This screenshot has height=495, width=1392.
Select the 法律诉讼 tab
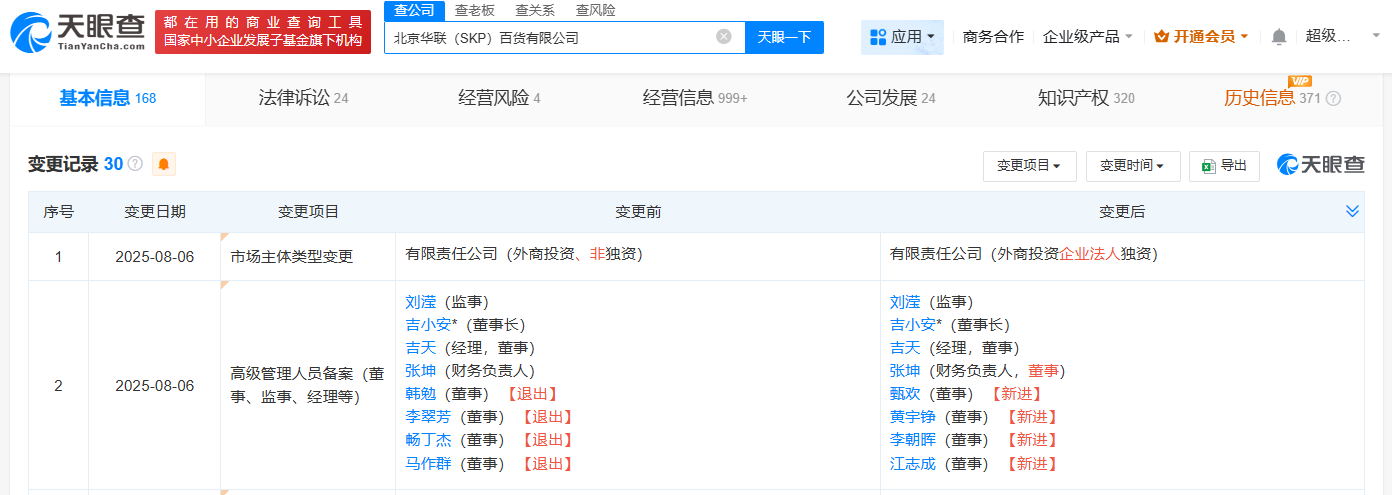point(303,99)
